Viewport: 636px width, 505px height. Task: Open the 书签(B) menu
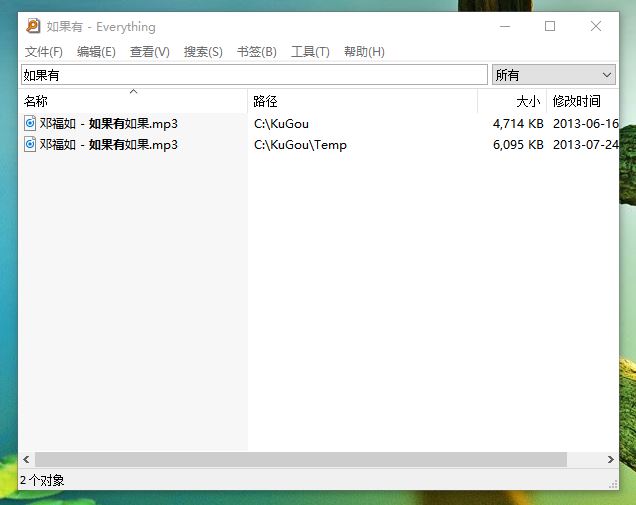point(256,52)
